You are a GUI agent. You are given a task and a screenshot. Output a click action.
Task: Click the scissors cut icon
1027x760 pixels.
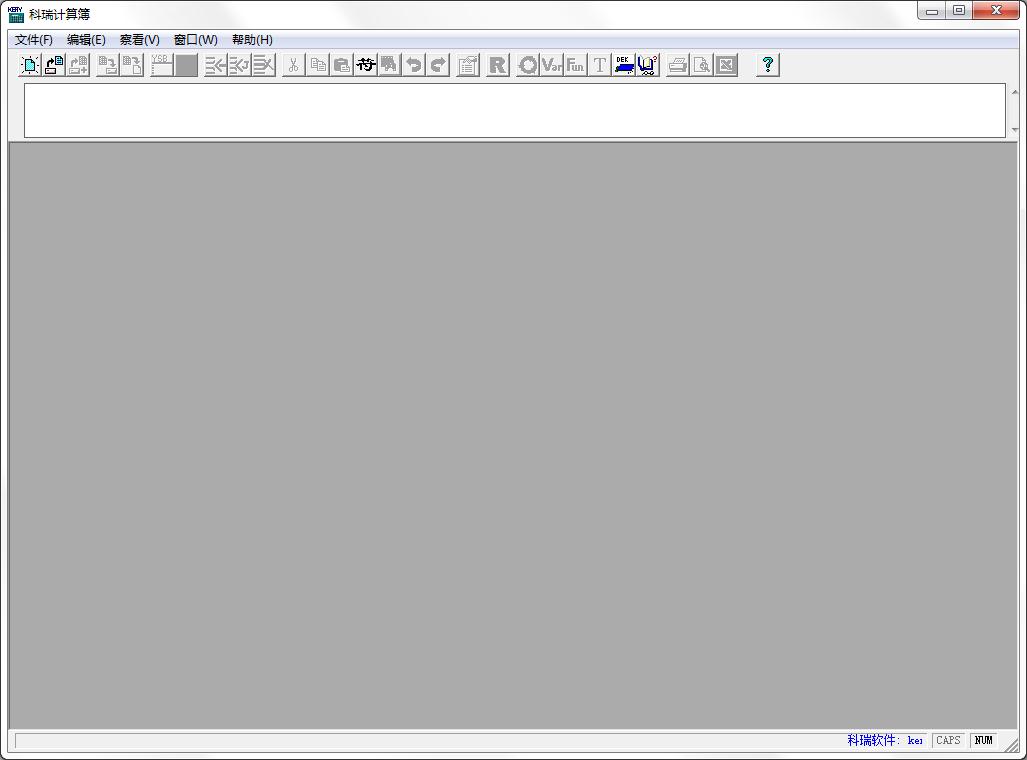(x=293, y=65)
